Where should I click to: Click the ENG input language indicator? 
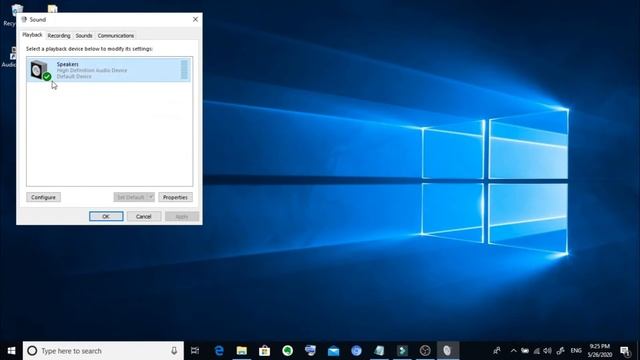coord(576,351)
